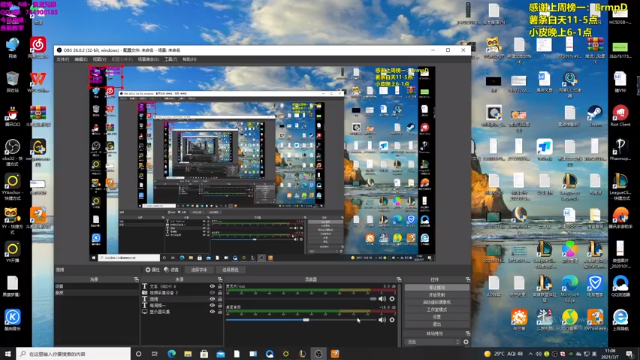Click the 桌面音频 volume slider handle
This screenshot has width=640, height=360.
pyautogui.click(x=306, y=320)
